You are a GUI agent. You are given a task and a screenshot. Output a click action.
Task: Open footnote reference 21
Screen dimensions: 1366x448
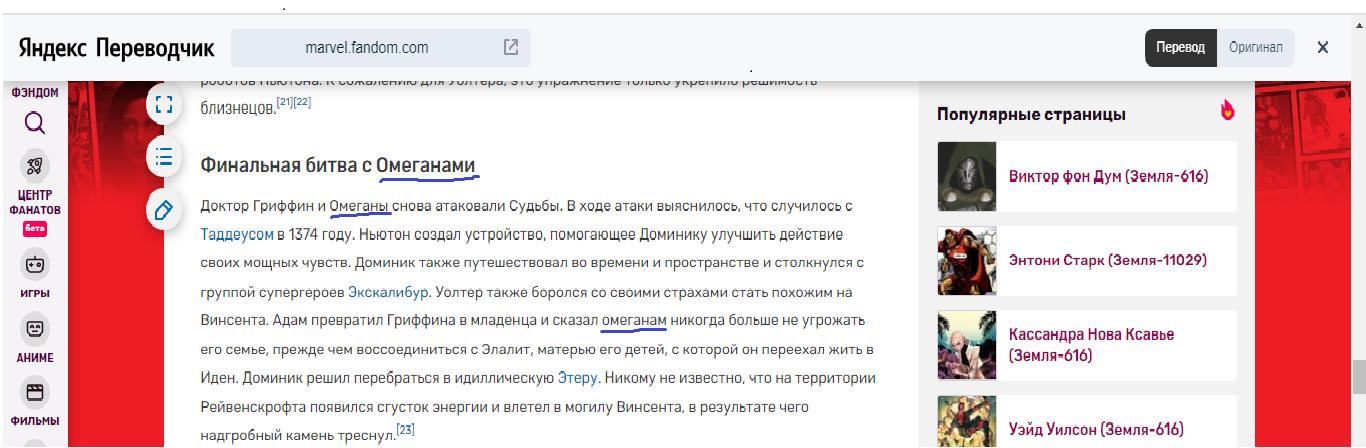pos(285,102)
